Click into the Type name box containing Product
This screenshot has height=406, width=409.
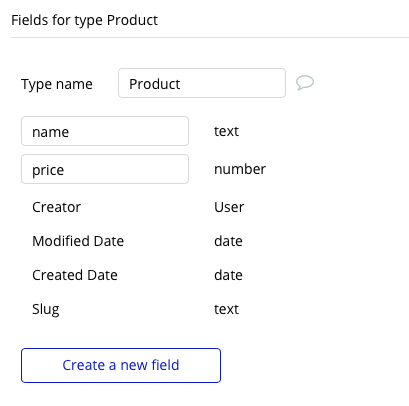pyautogui.click(x=202, y=83)
